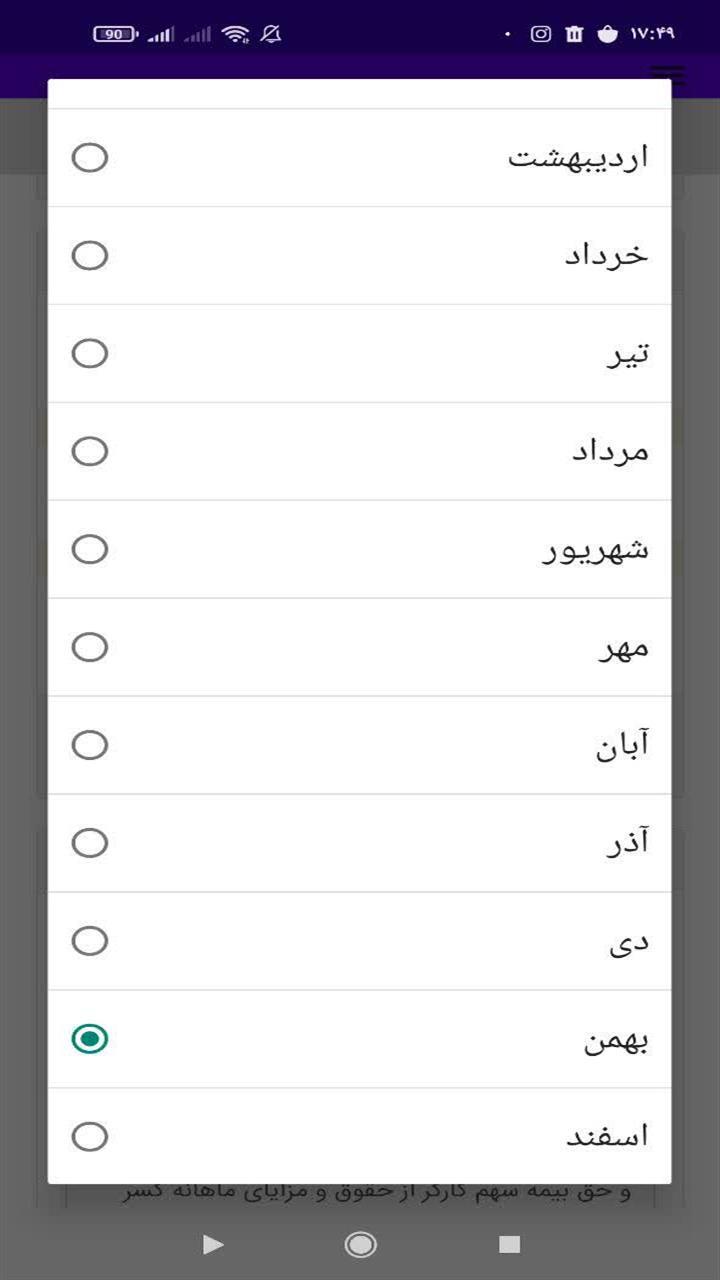Tap the Android back navigation triangle
Viewport: 720px width, 1280px height.
tap(212, 1244)
